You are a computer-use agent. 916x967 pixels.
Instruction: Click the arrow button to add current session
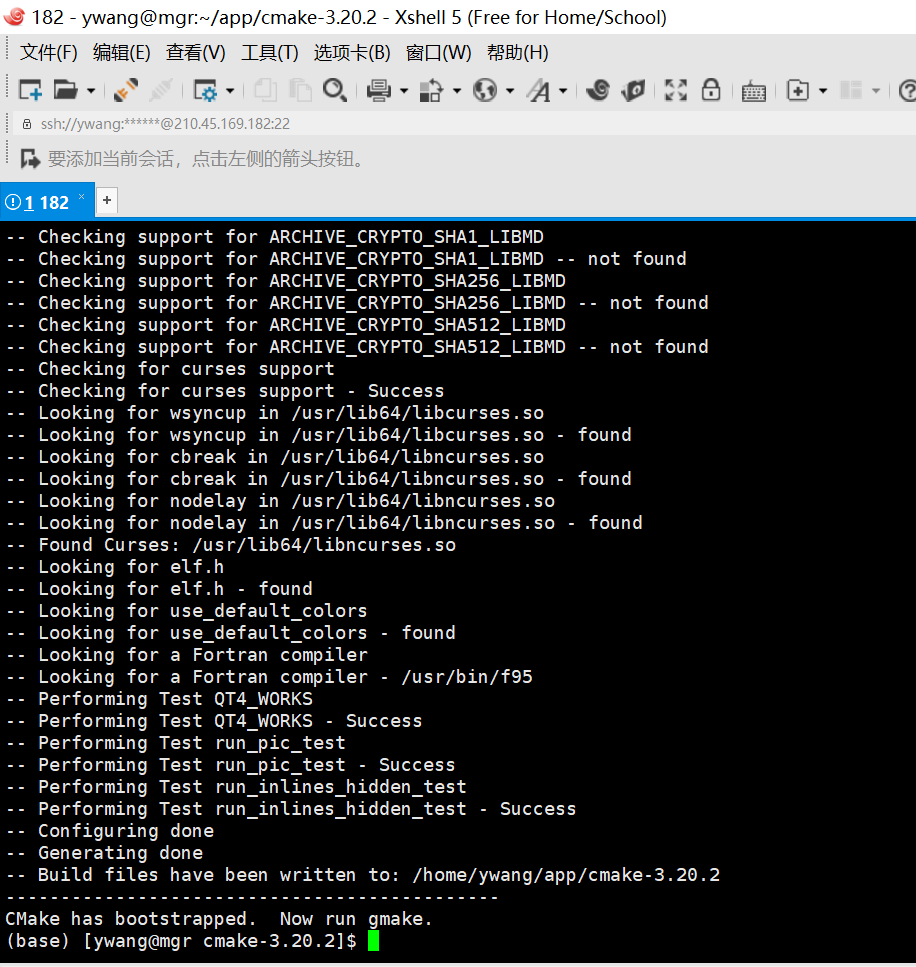31,158
